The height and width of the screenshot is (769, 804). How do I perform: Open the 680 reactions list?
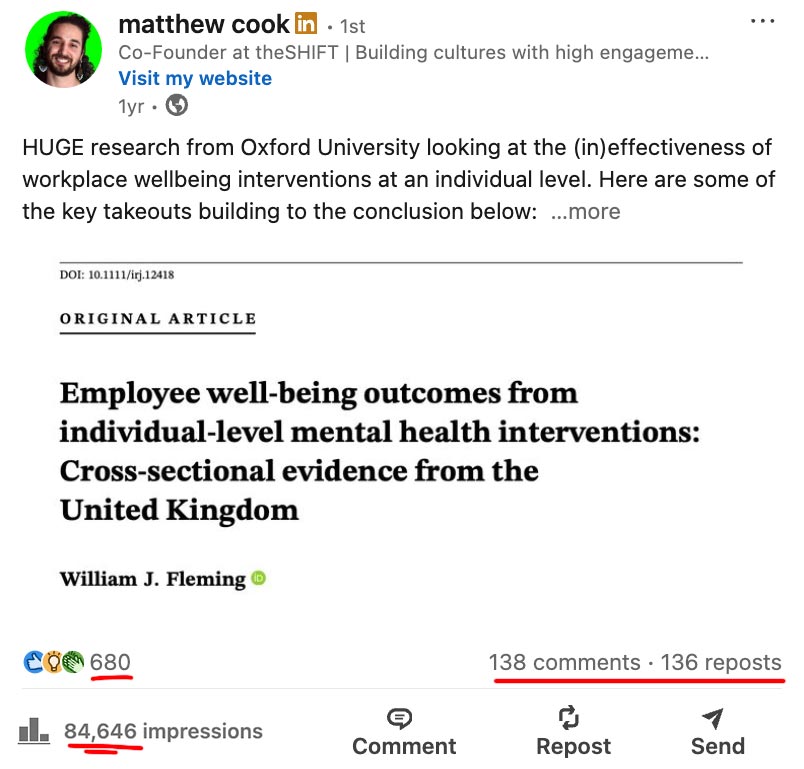(110, 662)
